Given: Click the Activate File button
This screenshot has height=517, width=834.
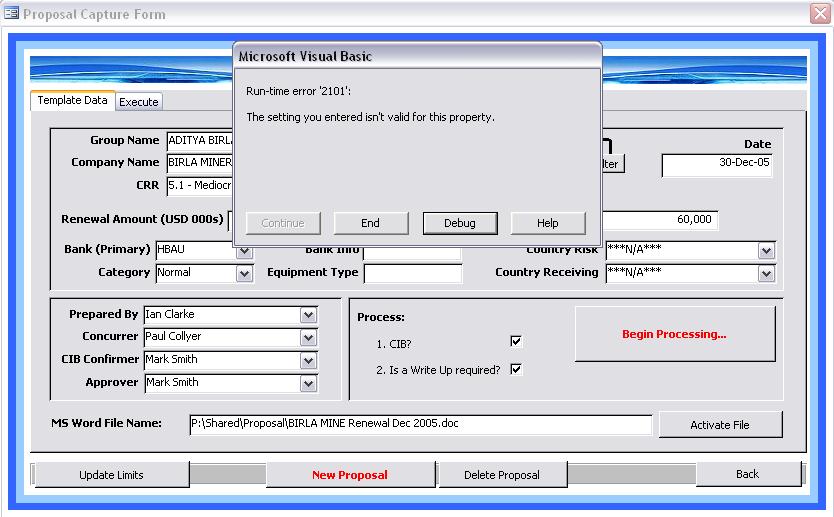Looking at the screenshot, I should [720, 424].
